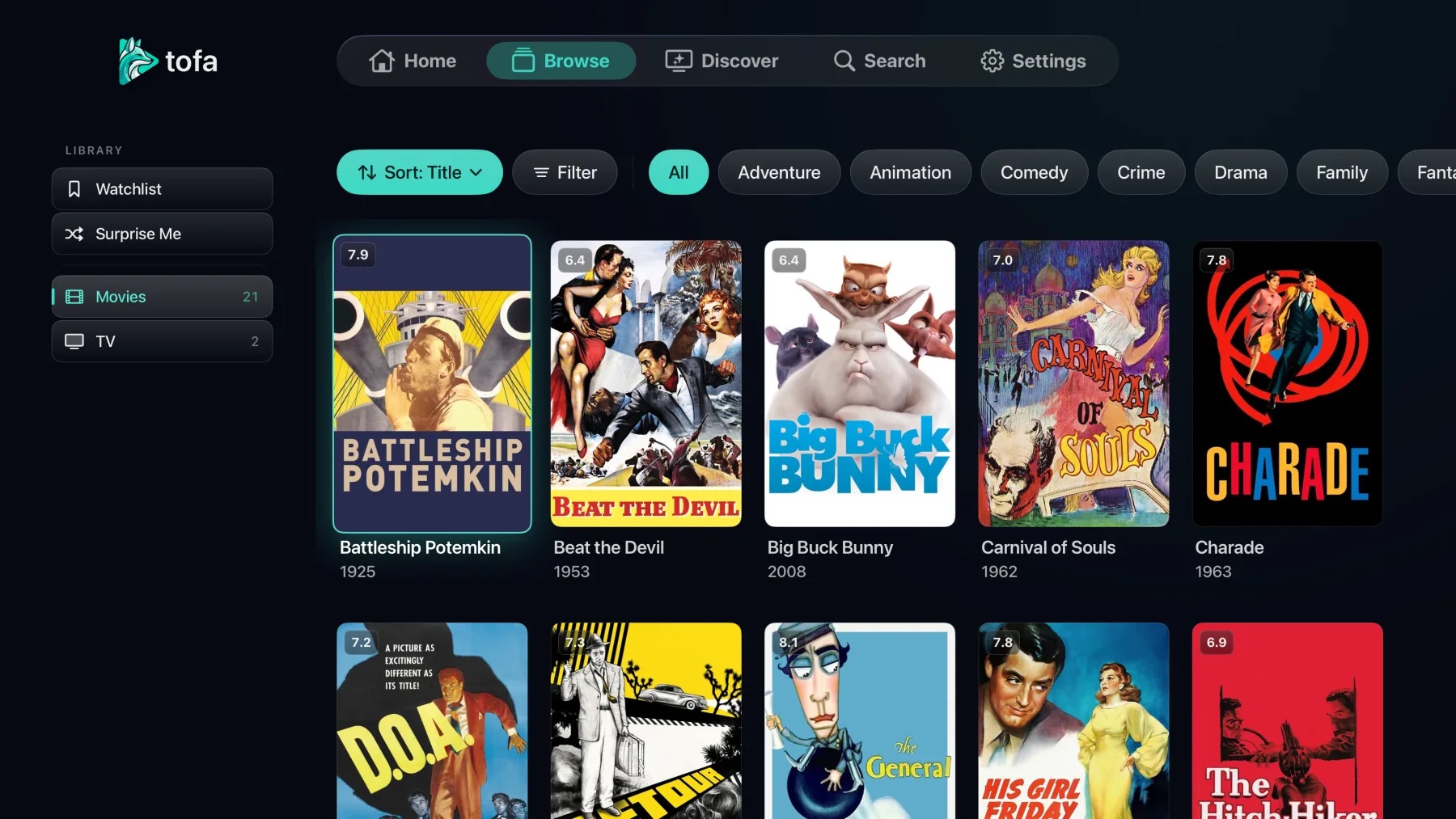Click the Movies count 21
Image resolution: width=1456 pixels, height=819 pixels.
(x=251, y=297)
